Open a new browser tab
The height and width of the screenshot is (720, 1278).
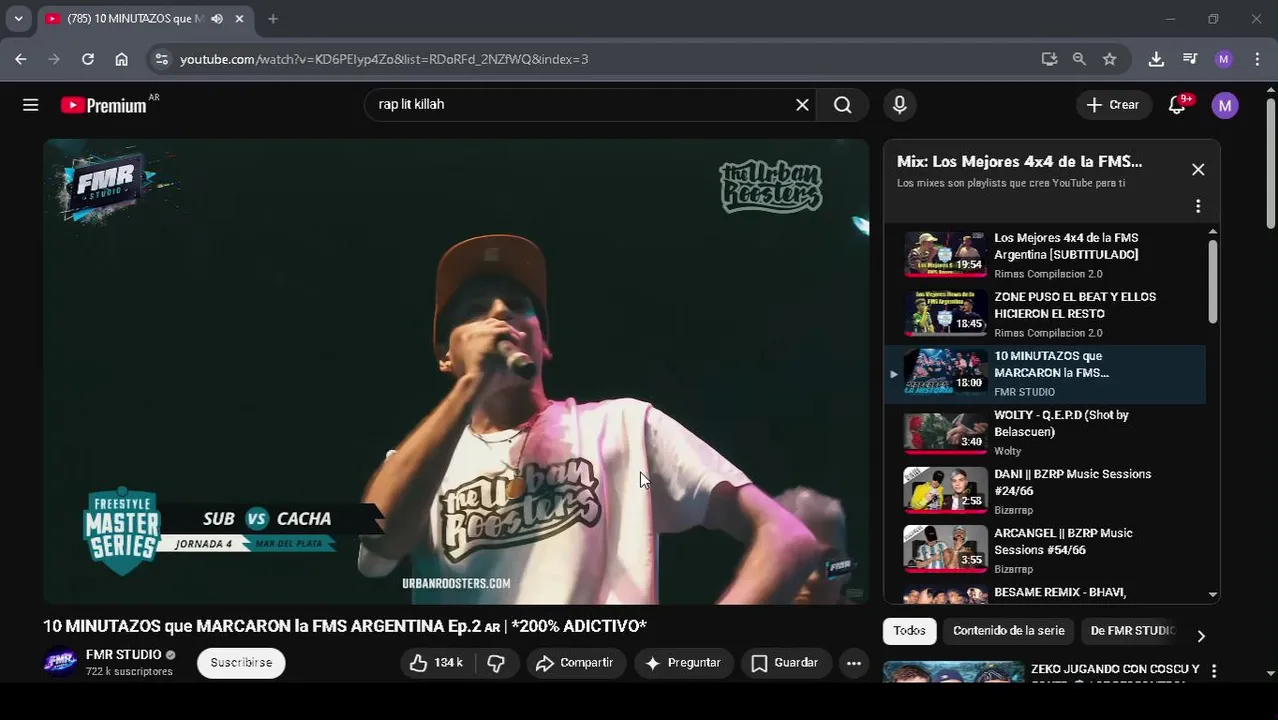click(x=273, y=19)
